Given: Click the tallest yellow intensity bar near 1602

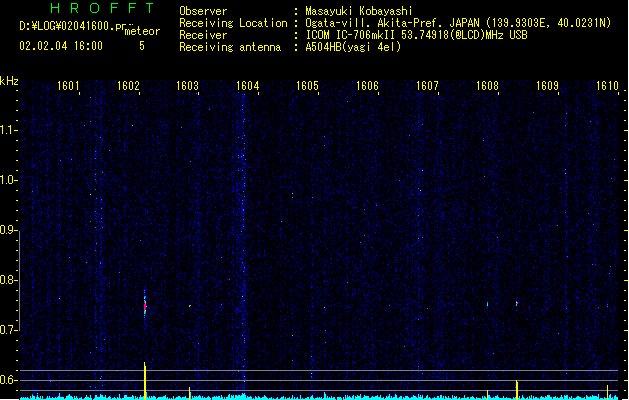Looking at the screenshot, I should pyautogui.click(x=145, y=381).
